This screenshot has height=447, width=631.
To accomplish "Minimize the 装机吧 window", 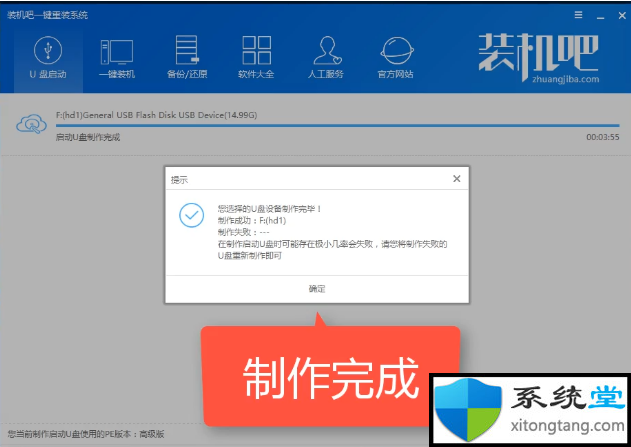I will (600, 16).
